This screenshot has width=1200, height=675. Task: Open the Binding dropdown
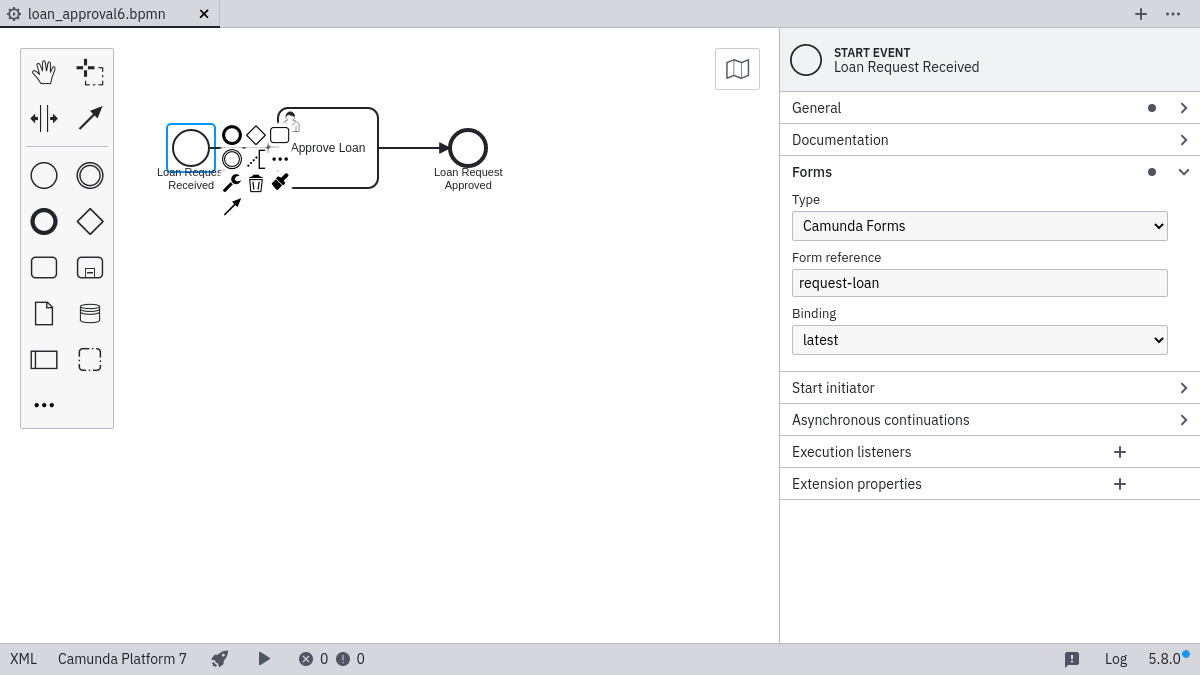(x=979, y=340)
